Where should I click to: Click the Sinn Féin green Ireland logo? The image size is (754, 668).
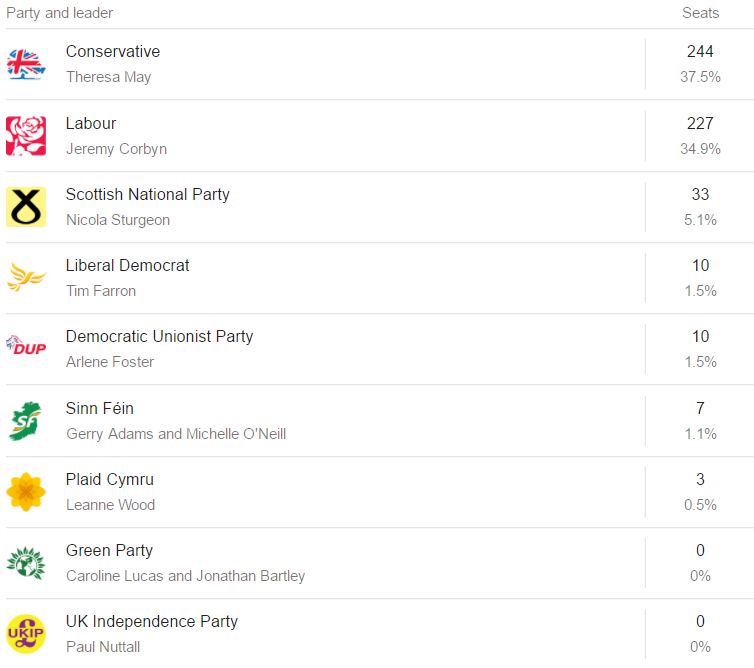point(25,421)
